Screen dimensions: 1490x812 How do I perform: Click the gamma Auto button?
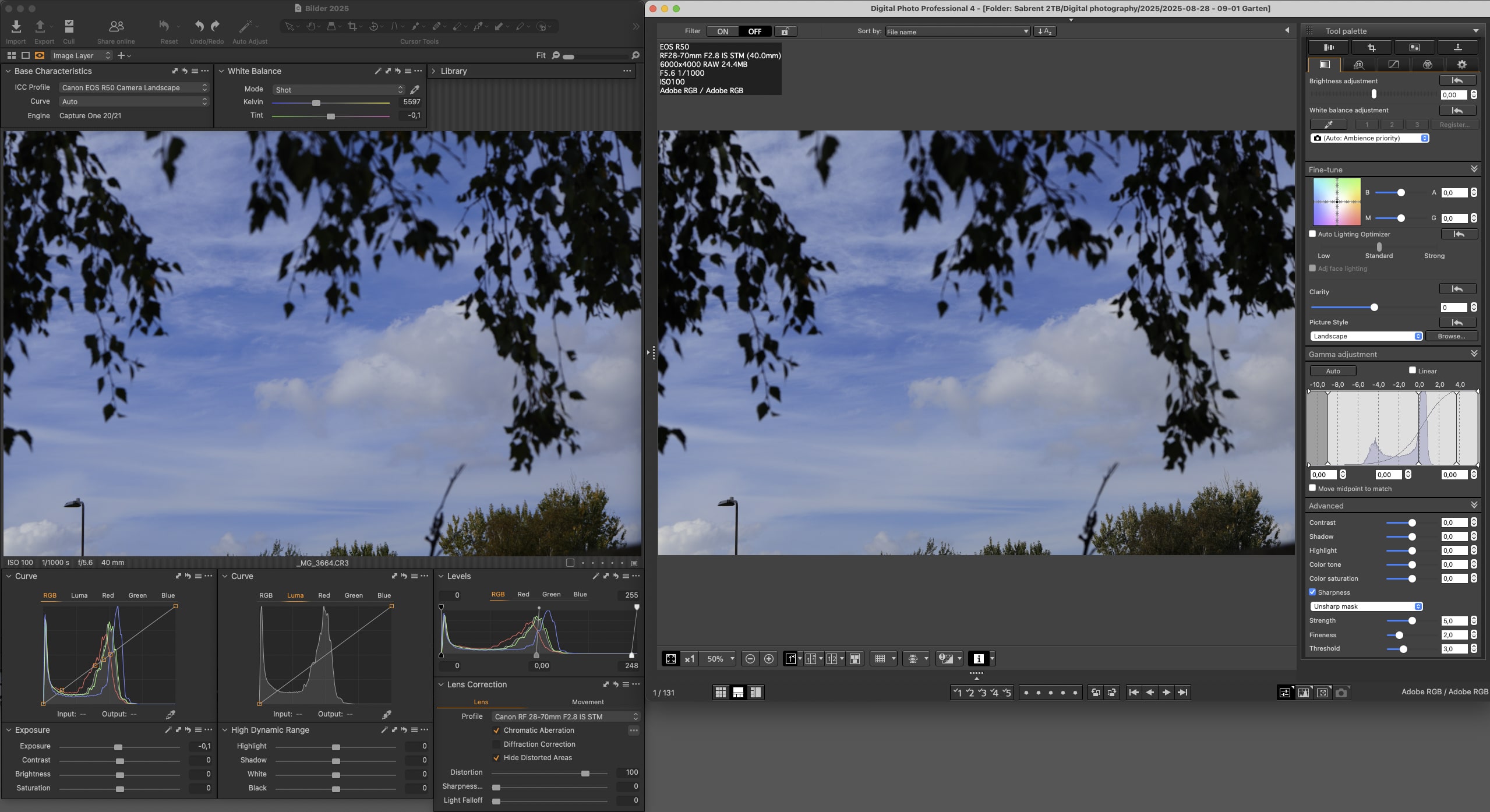tap(1333, 371)
